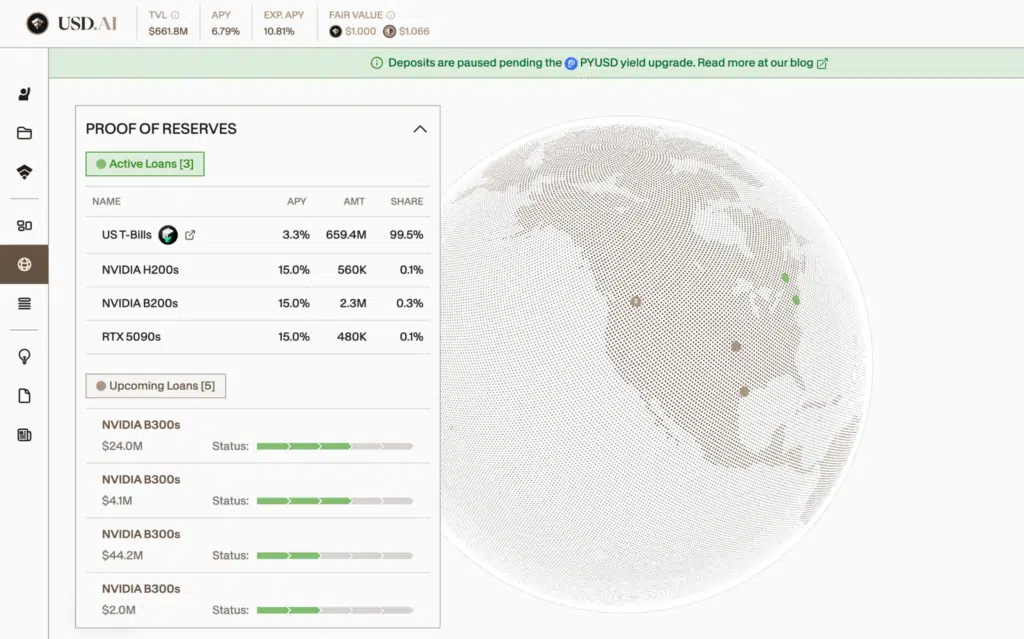Select the RTX 5090s loan row
The image size is (1024, 639).
coord(258,337)
